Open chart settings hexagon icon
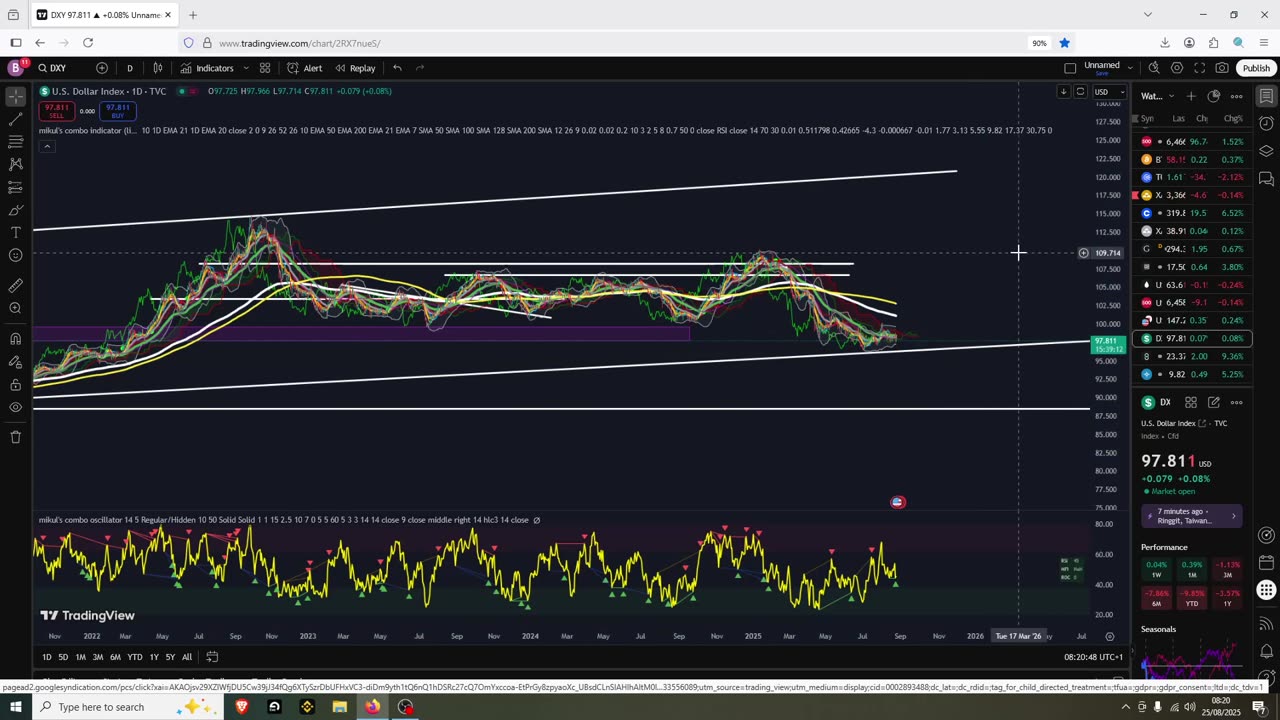 tap(1177, 68)
